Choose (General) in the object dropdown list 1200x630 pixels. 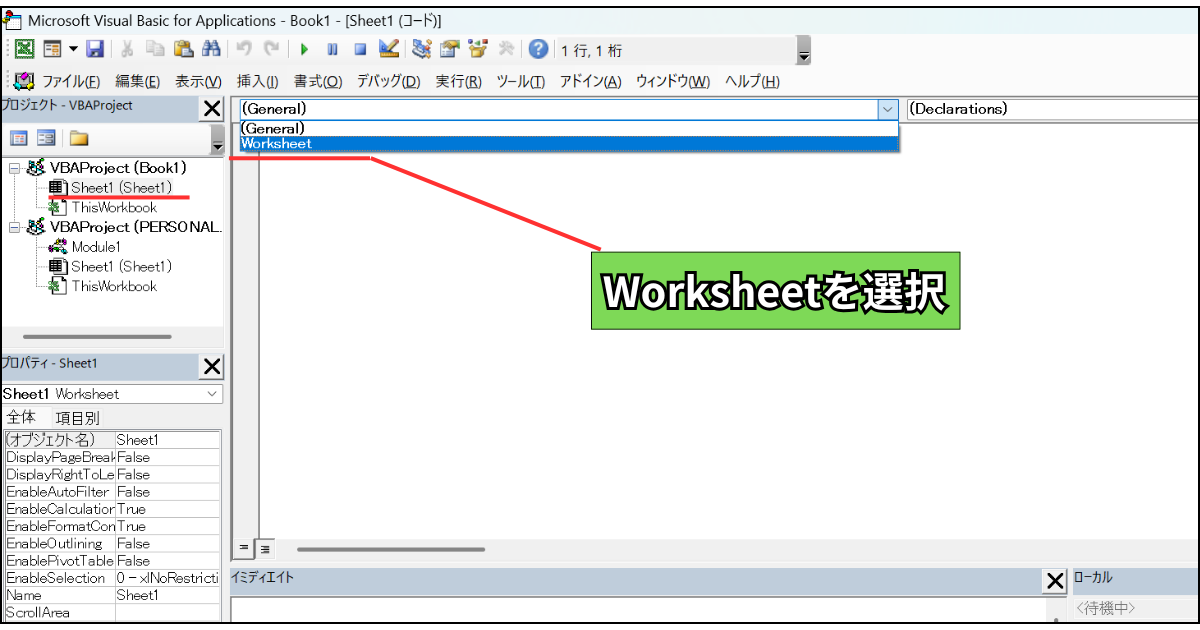(x=569, y=128)
